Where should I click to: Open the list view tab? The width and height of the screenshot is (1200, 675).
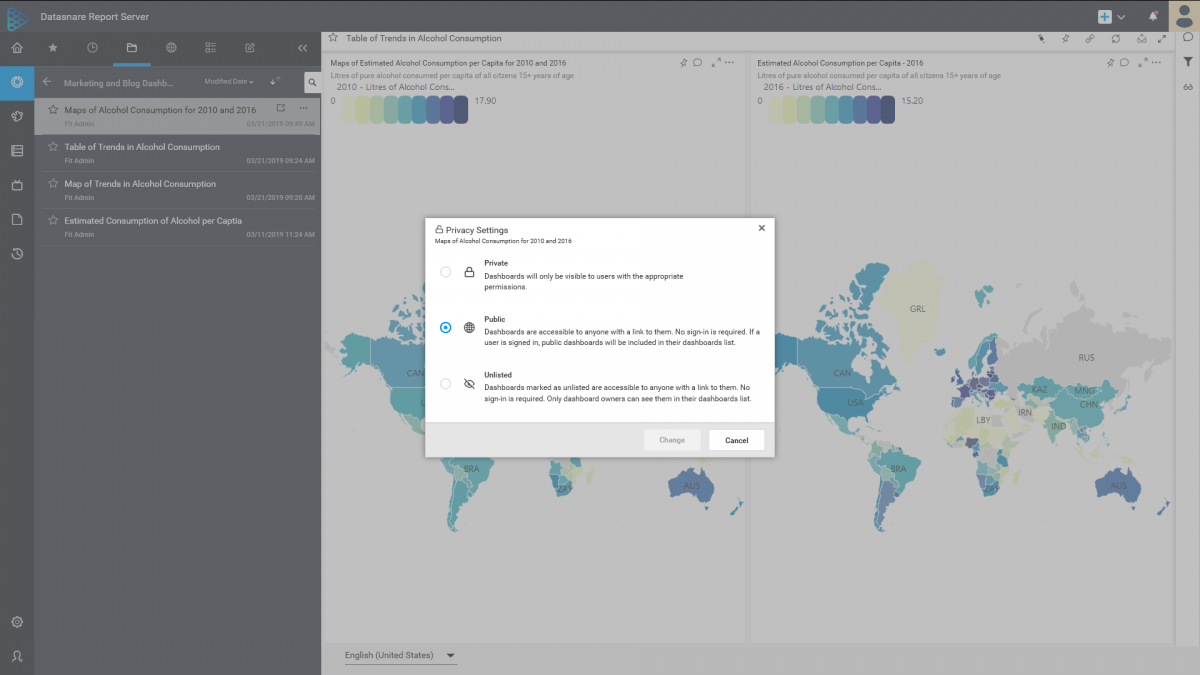point(210,47)
